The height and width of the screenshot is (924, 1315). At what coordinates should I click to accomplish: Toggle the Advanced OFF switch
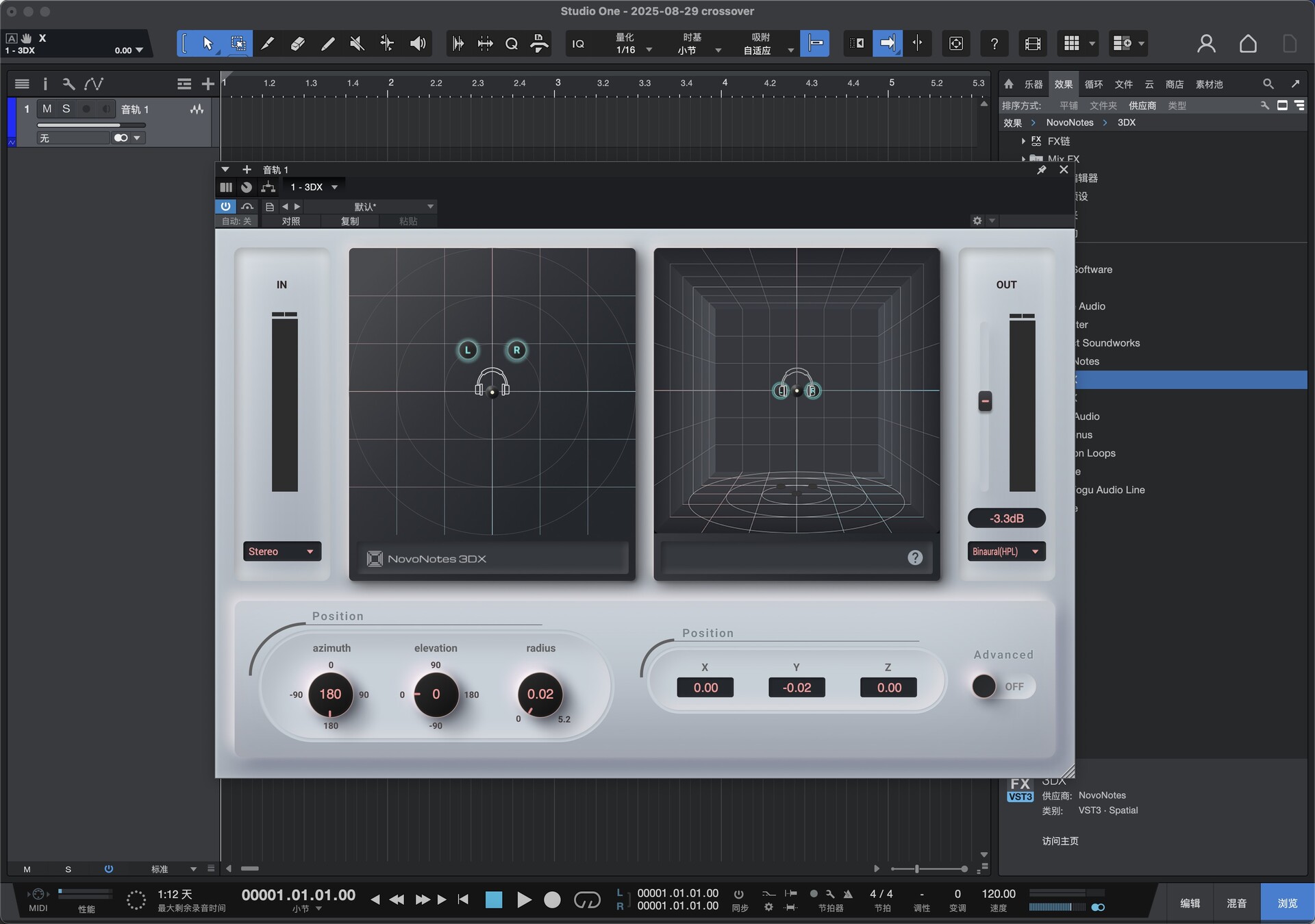1003,686
